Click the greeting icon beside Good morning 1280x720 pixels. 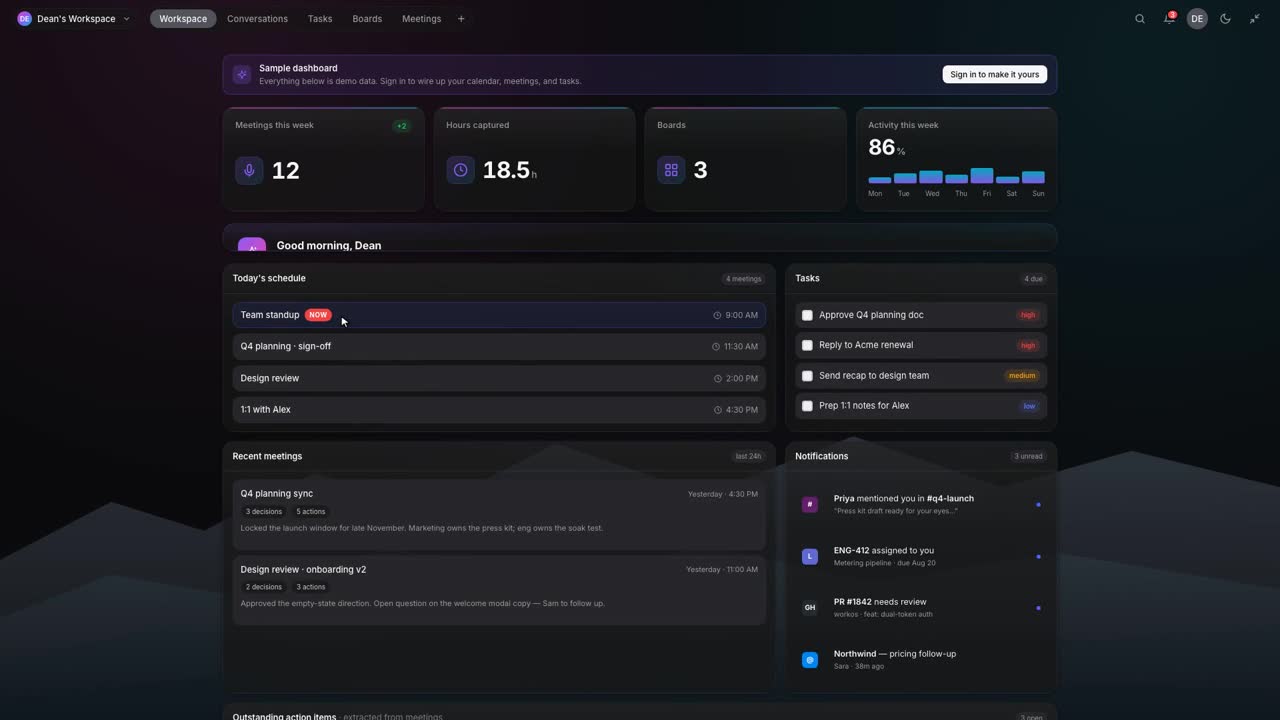252,245
